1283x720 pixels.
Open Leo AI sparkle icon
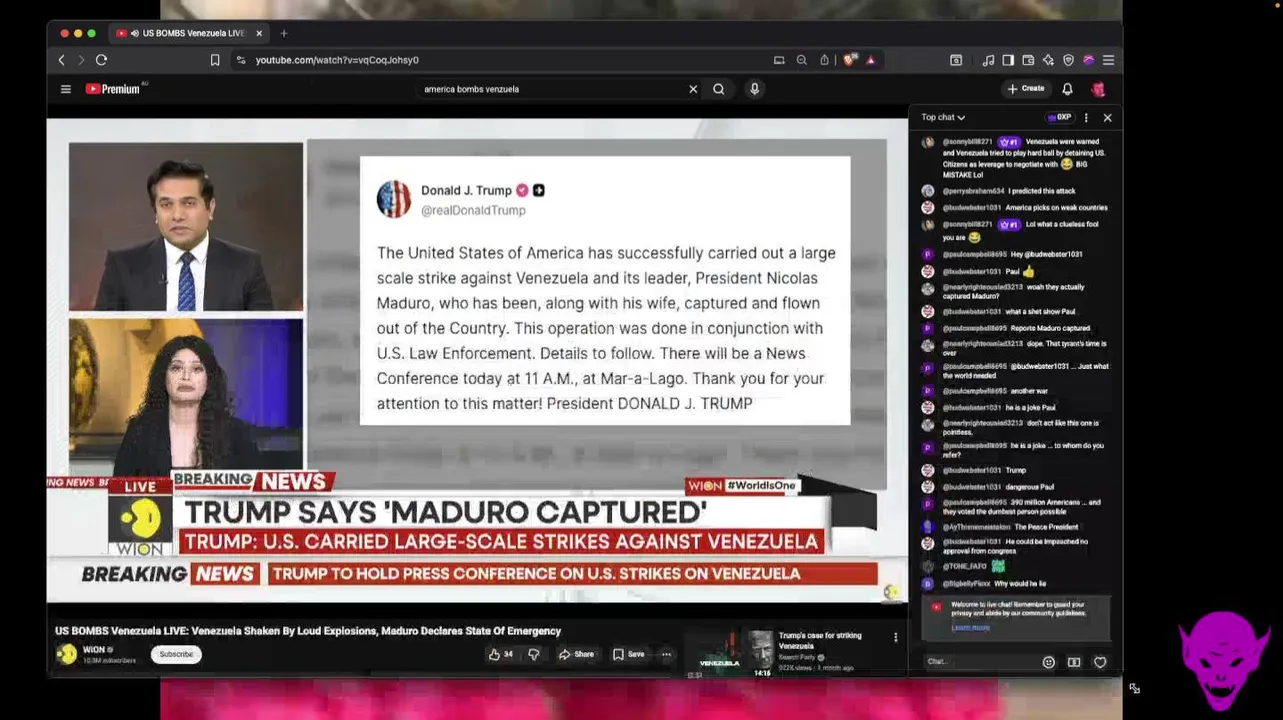[x=1048, y=60]
